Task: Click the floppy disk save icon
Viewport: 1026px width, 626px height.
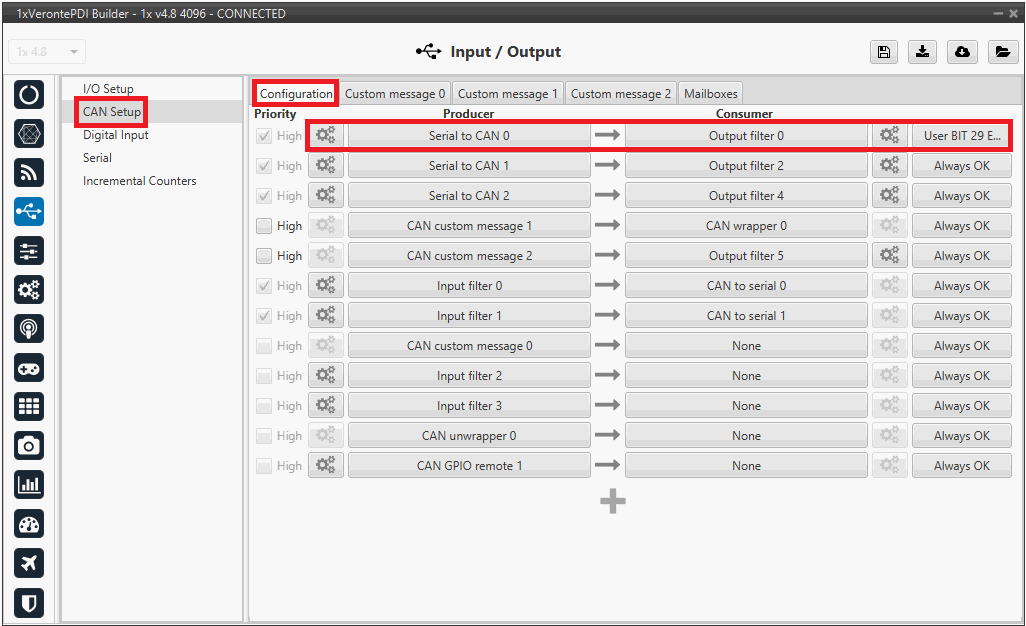Action: [883, 53]
